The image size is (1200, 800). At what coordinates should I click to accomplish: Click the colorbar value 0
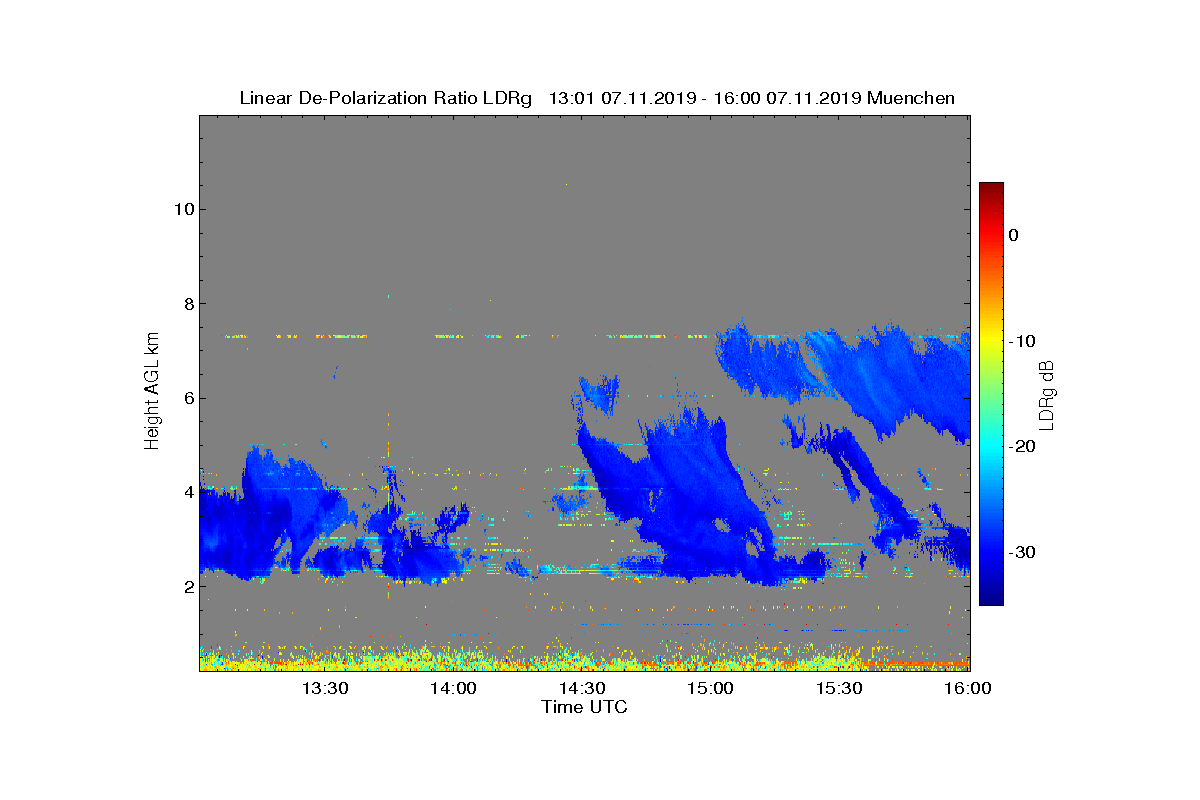(x=1013, y=235)
